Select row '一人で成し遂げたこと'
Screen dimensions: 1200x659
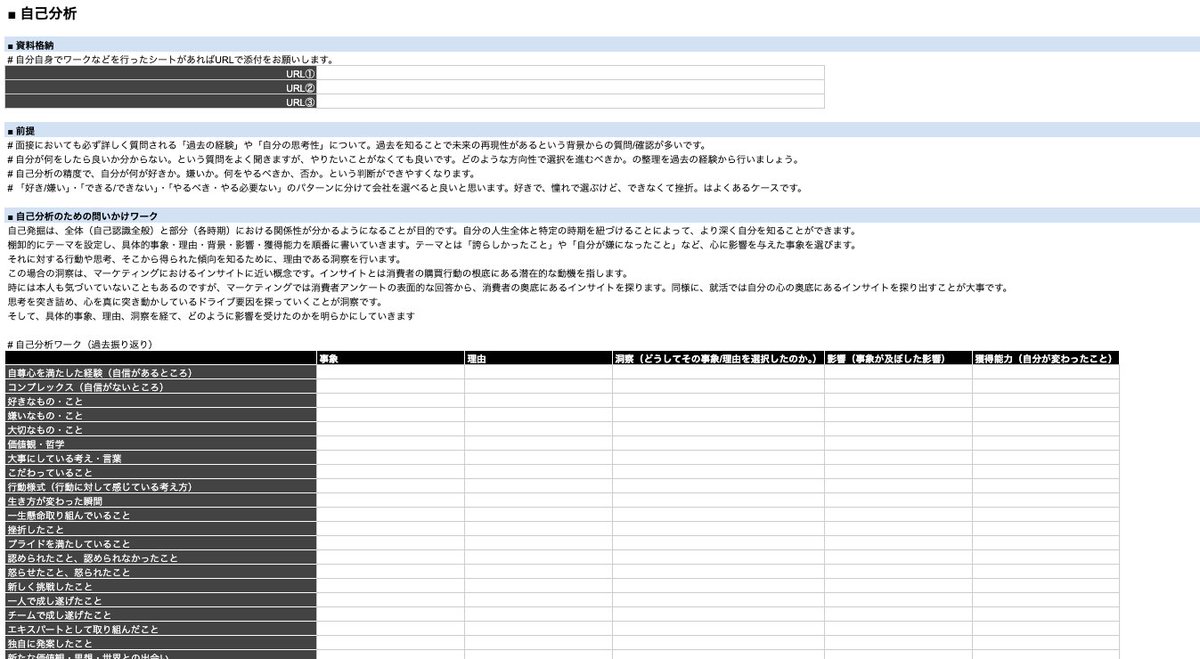[x=161, y=601]
